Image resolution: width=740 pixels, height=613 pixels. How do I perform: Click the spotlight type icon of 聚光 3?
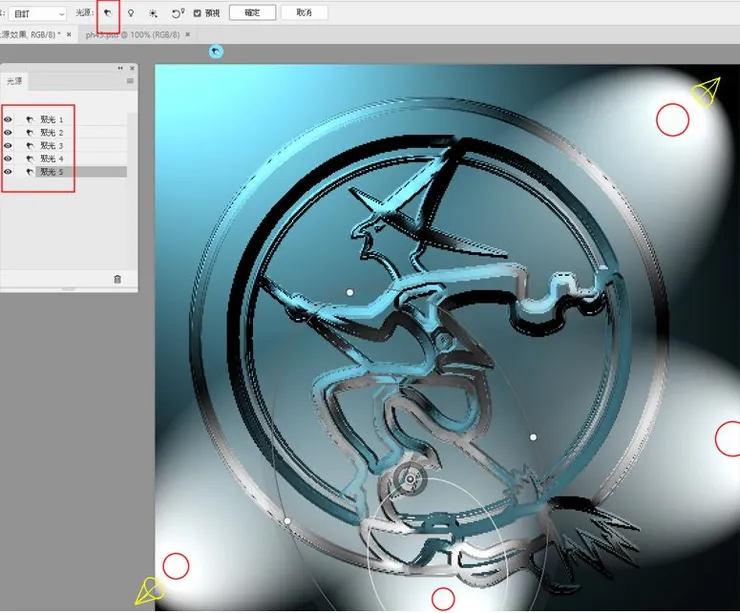click(x=30, y=145)
